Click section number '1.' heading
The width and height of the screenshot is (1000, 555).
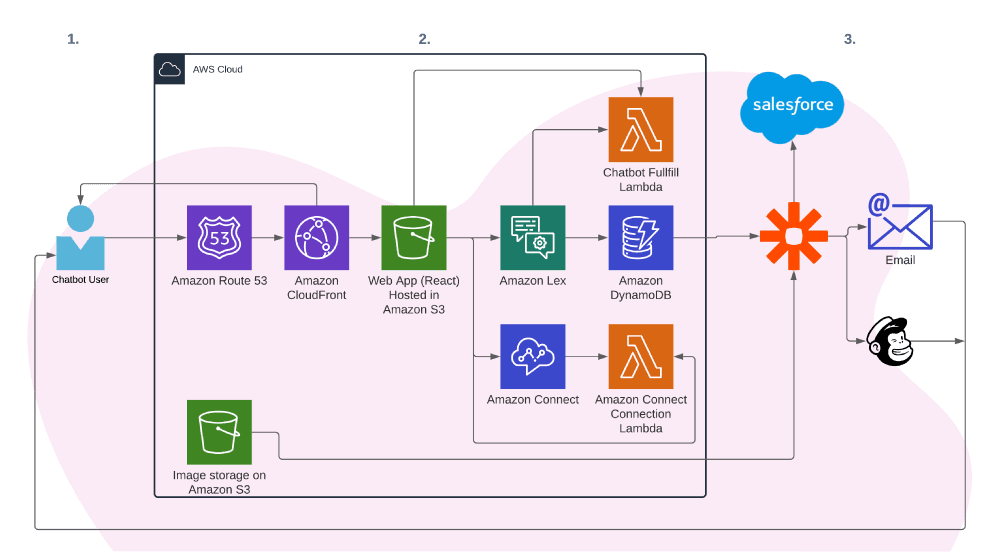point(73,39)
